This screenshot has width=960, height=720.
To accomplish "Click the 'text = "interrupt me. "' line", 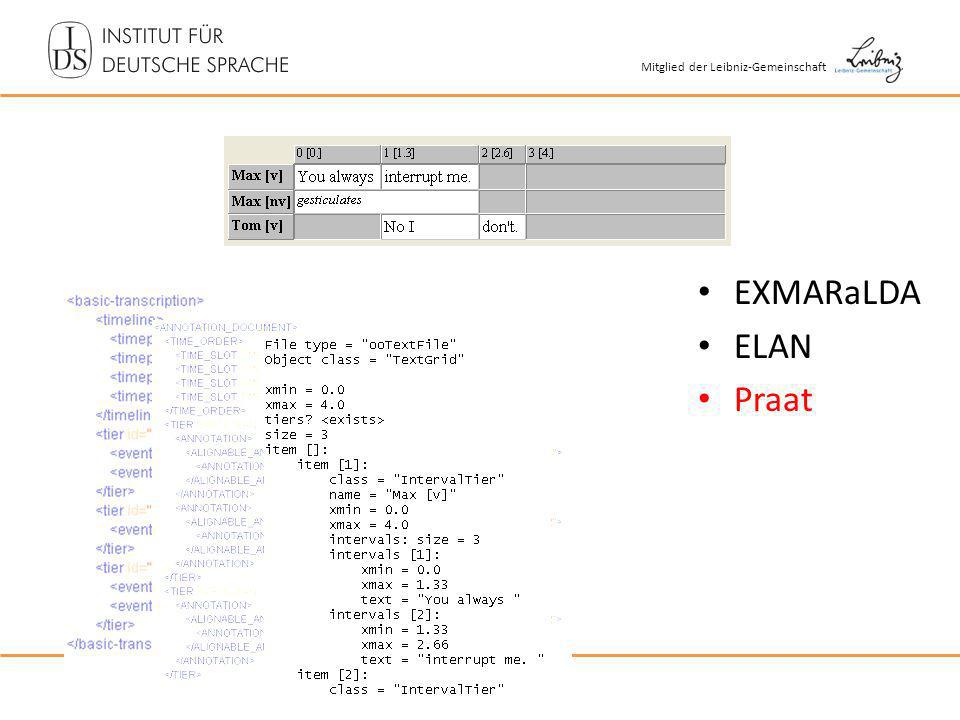I will (452, 659).
